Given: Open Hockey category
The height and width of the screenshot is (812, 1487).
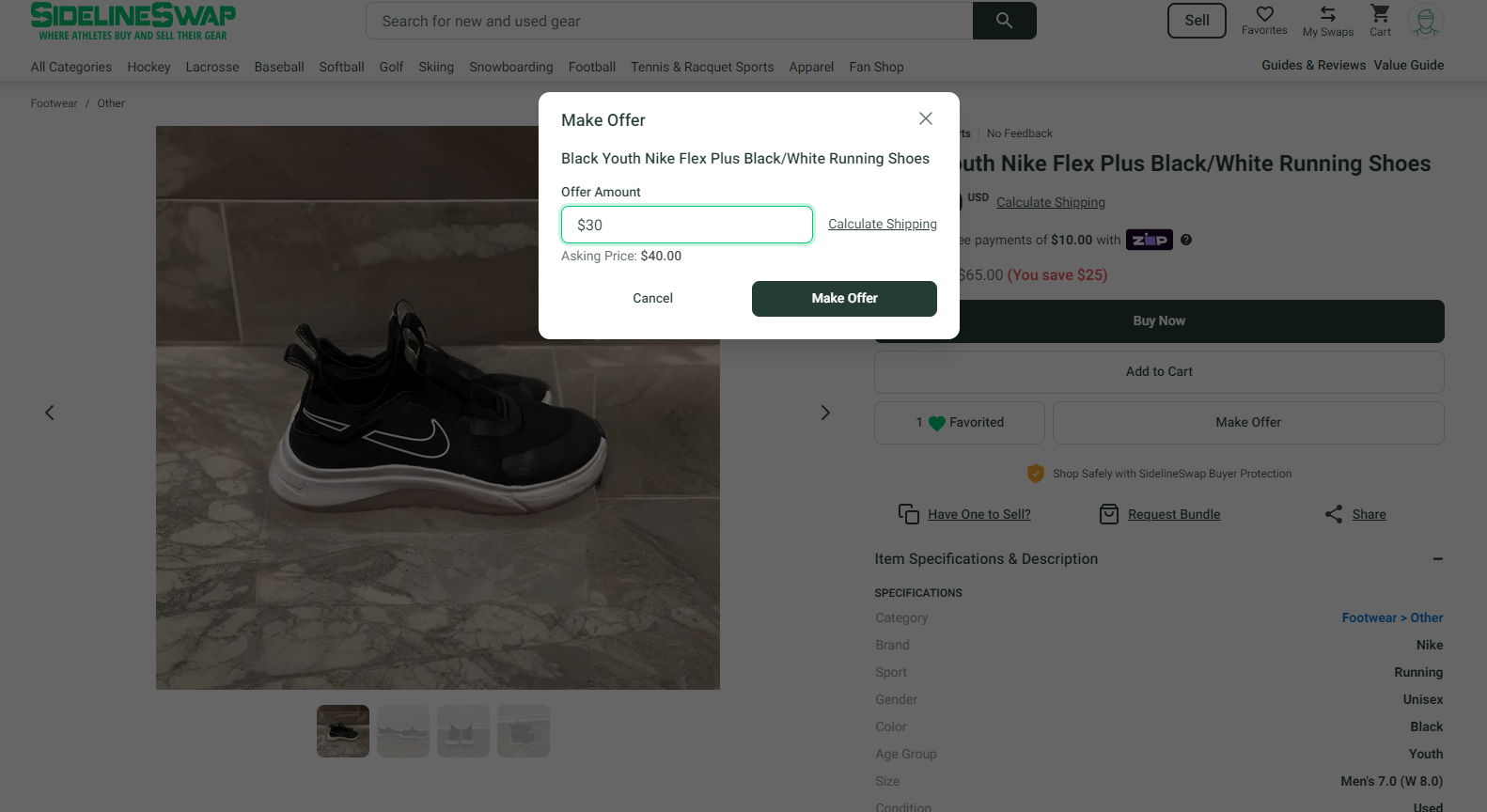Looking at the screenshot, I should coord(149,67).
